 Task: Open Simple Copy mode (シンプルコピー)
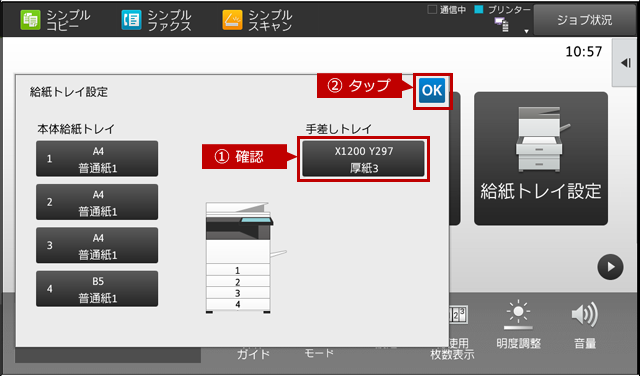[56, 20]
